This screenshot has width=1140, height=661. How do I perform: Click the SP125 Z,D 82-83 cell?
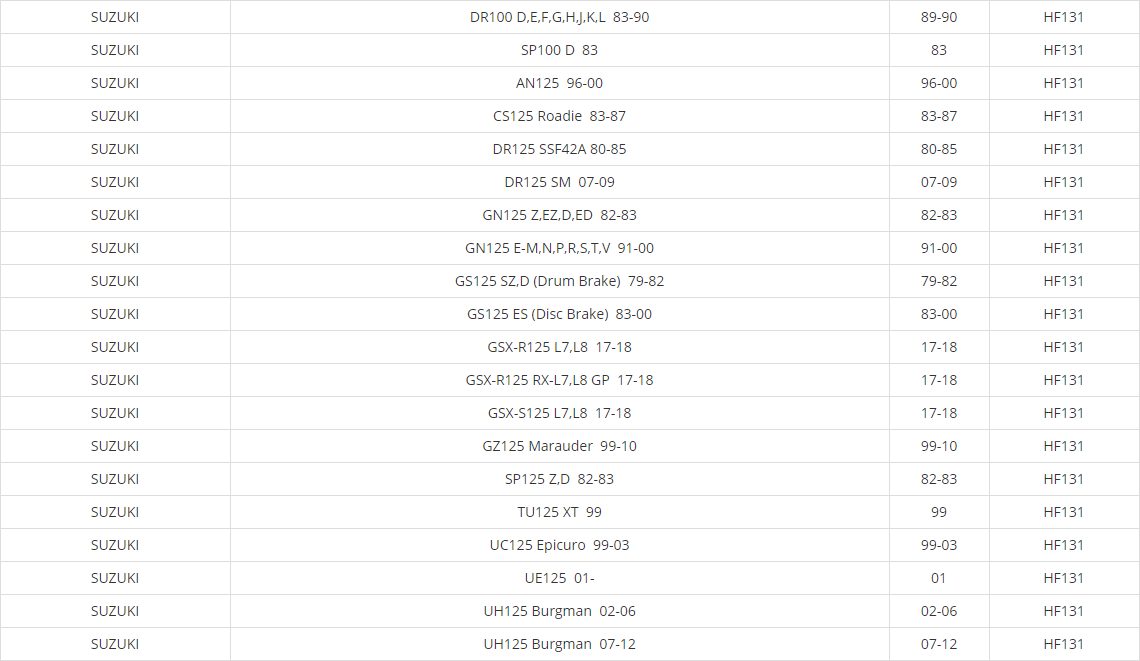[559, 479]
